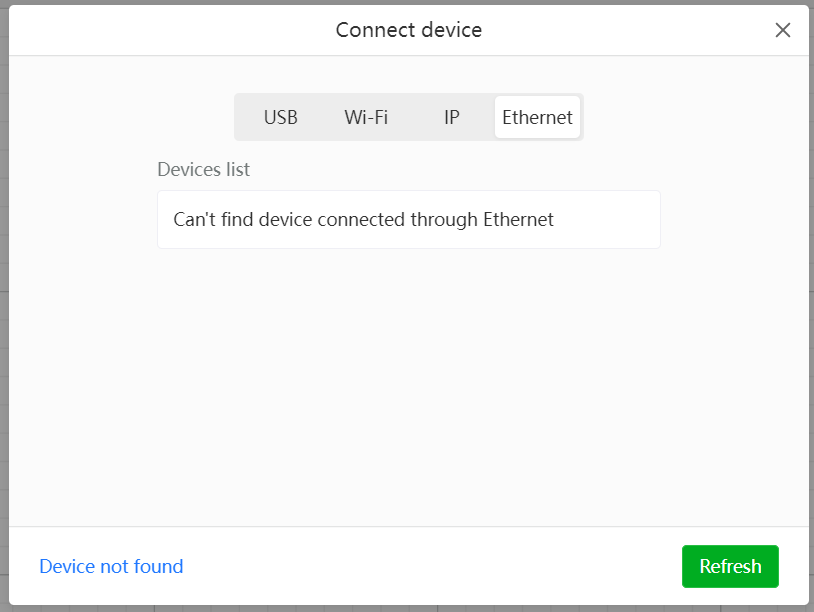The width and height of the screenshot is (814, 612).
Task: Click the Connect device dialog title
Action: click(409, 30)
